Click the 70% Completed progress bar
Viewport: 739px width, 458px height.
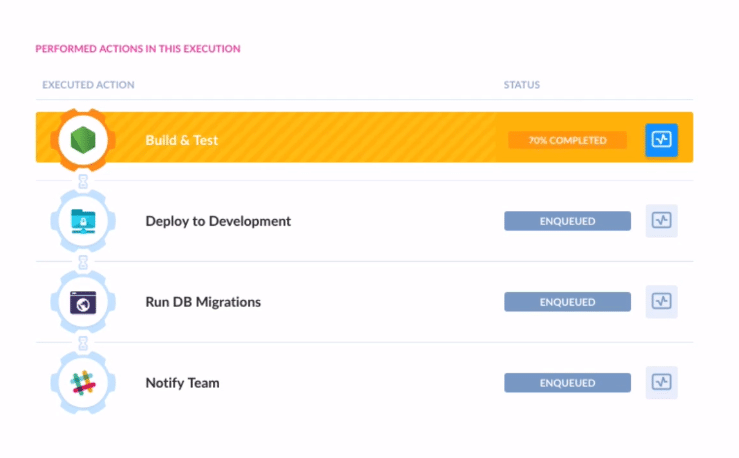567,140
